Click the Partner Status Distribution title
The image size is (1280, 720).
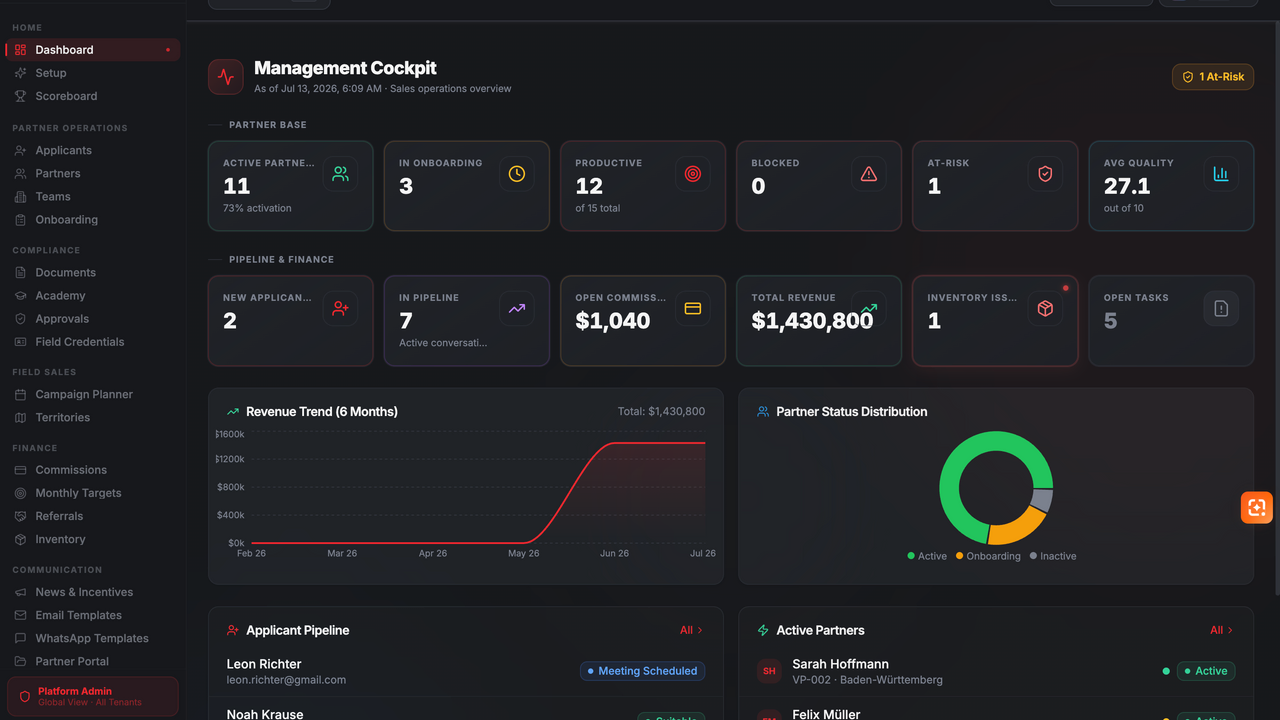(852, 411)
